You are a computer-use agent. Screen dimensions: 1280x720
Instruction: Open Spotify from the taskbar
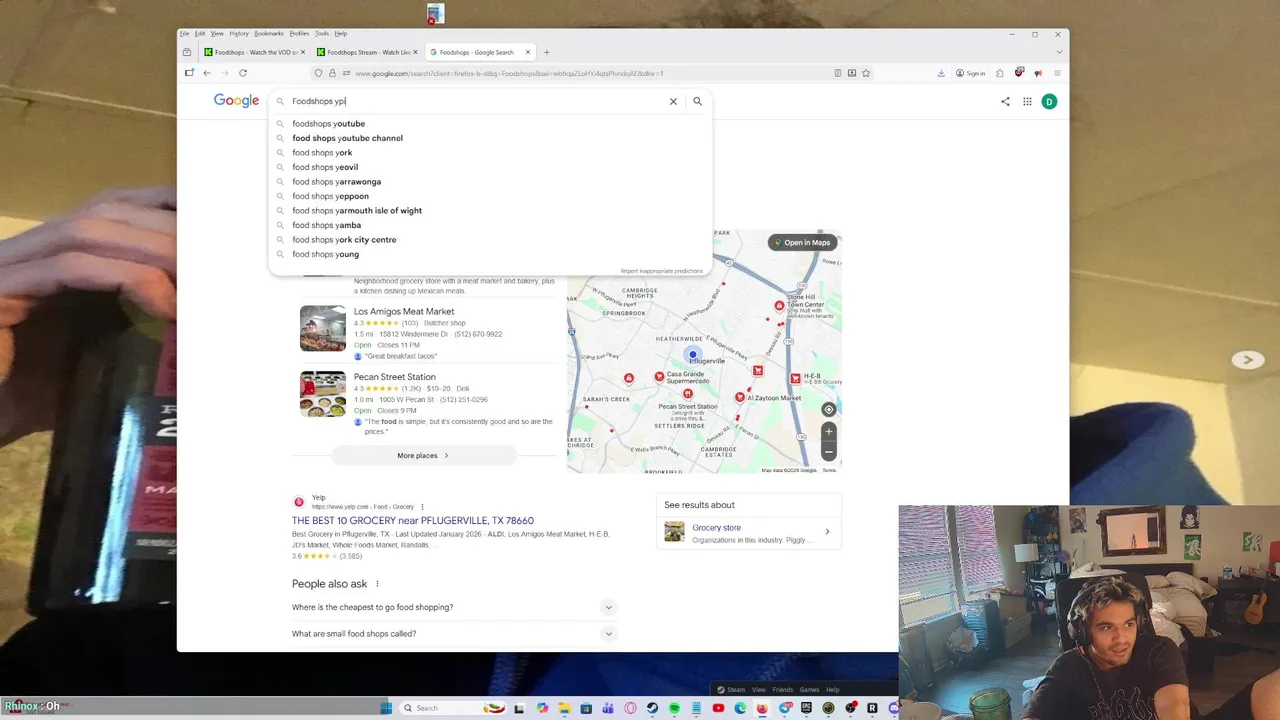674,708
